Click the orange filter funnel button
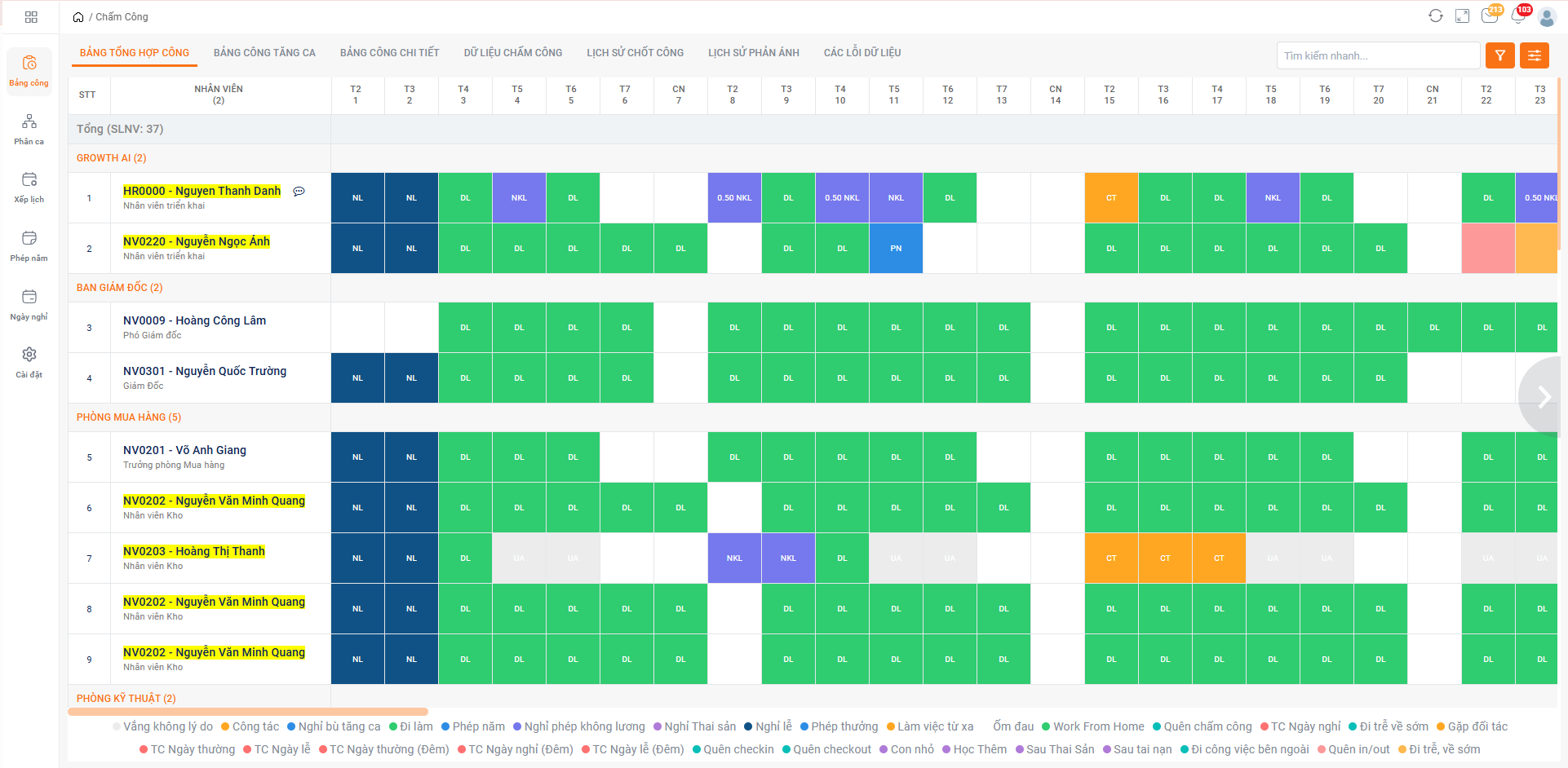 pyautogui.click(x=1499, y=55)
